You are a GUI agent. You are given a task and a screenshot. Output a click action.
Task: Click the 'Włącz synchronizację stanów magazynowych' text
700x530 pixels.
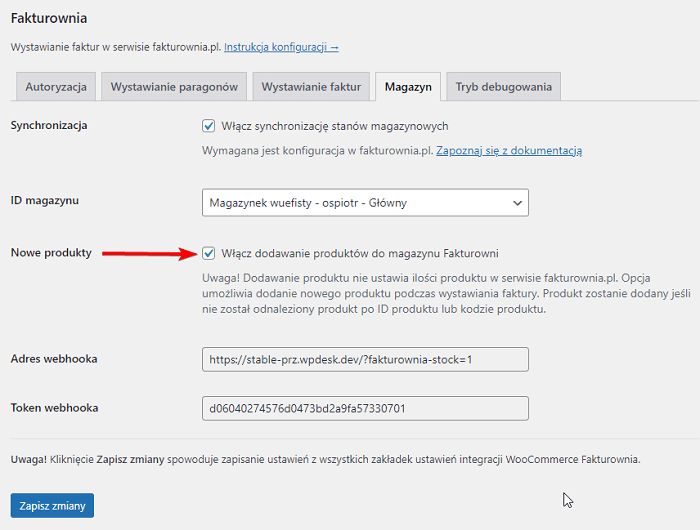tap(335, 126)
